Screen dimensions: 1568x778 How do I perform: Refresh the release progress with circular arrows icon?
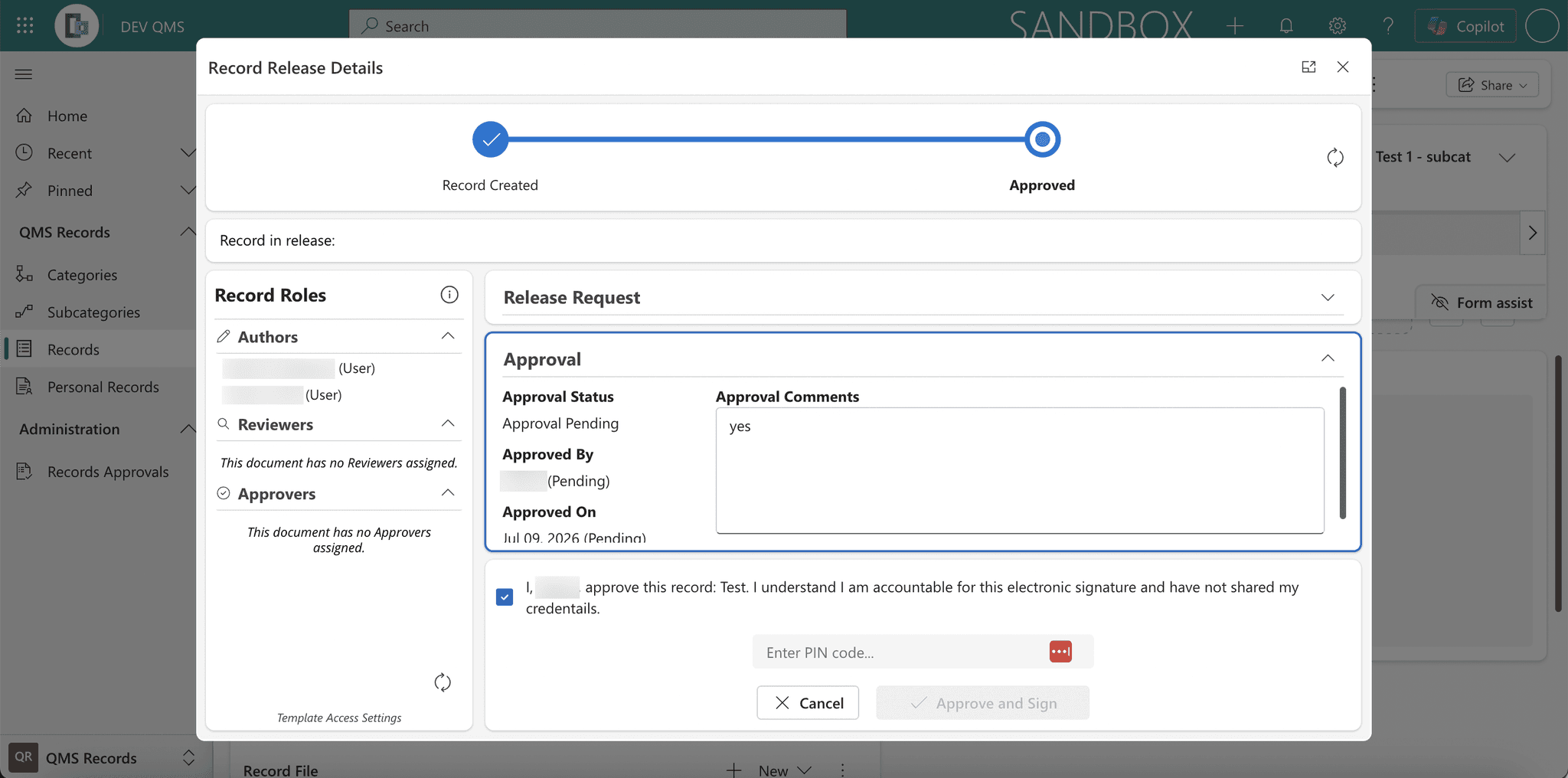coord(1335,158)
